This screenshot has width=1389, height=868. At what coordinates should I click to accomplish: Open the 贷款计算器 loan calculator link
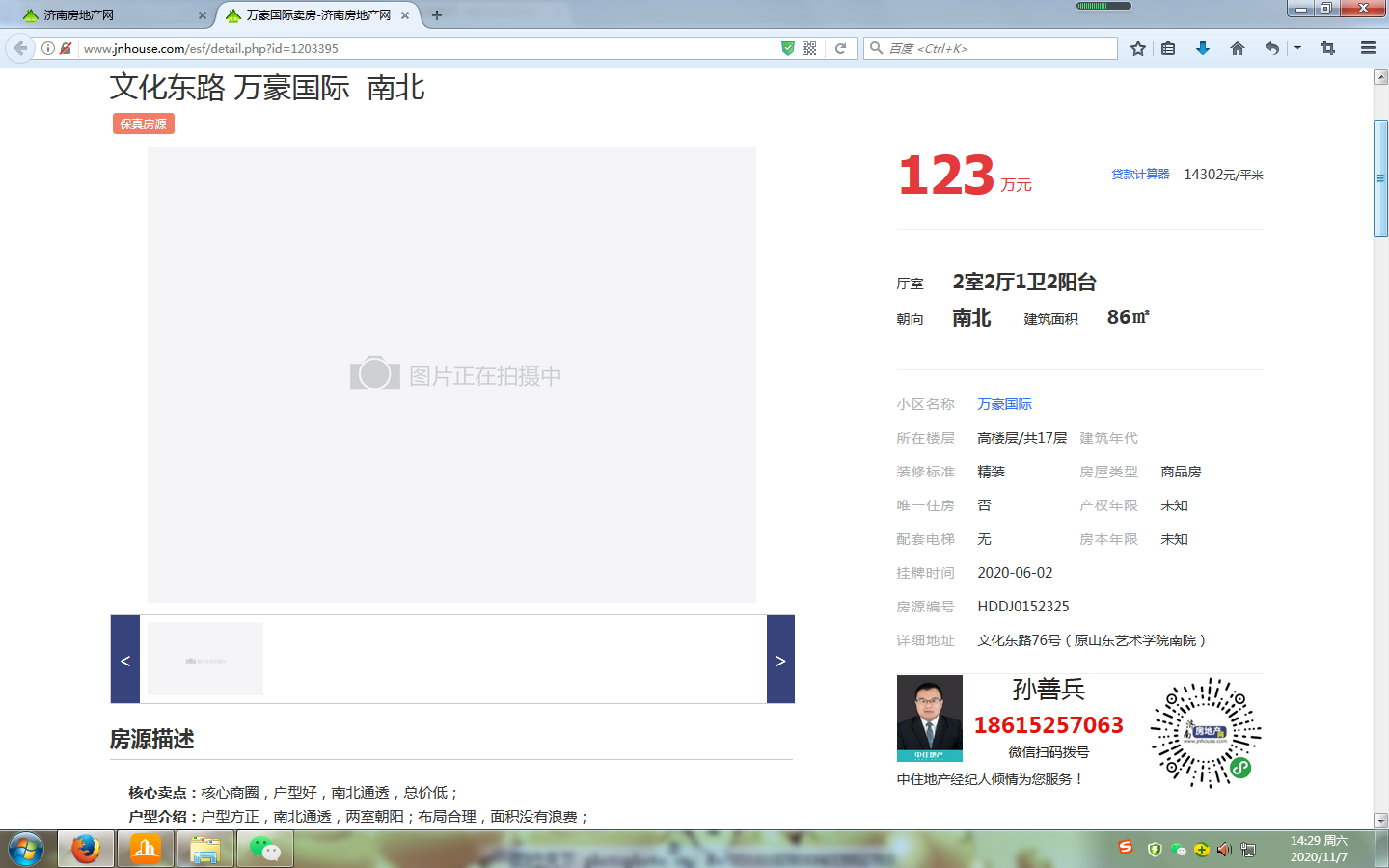coord(1139,175)
